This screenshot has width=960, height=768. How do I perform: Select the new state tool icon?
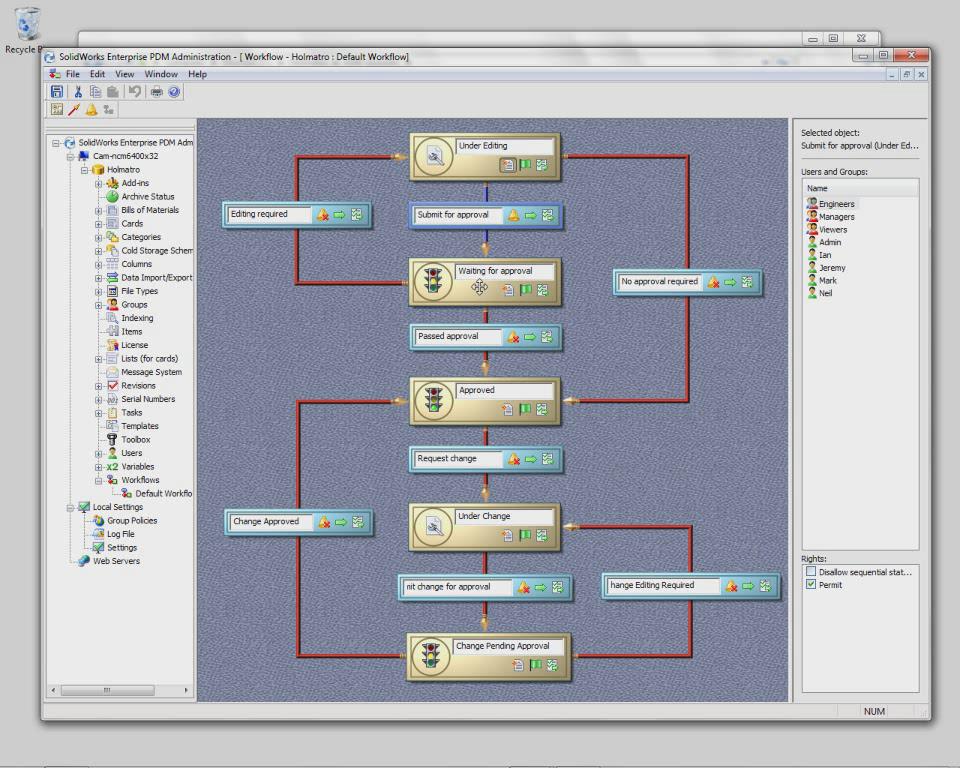(x=57, y=110)
